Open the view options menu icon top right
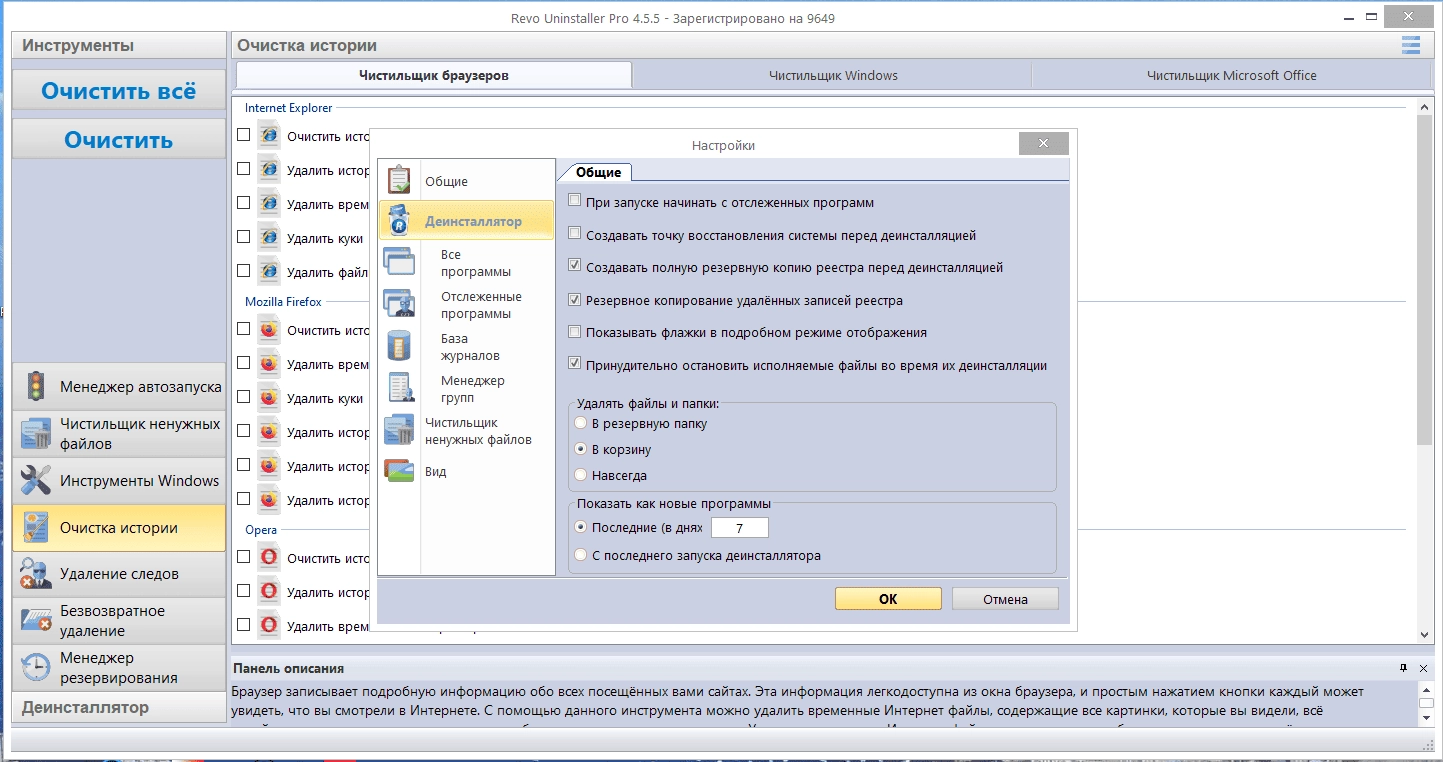Screen dimensions: 1443x762 (1411, 45)
